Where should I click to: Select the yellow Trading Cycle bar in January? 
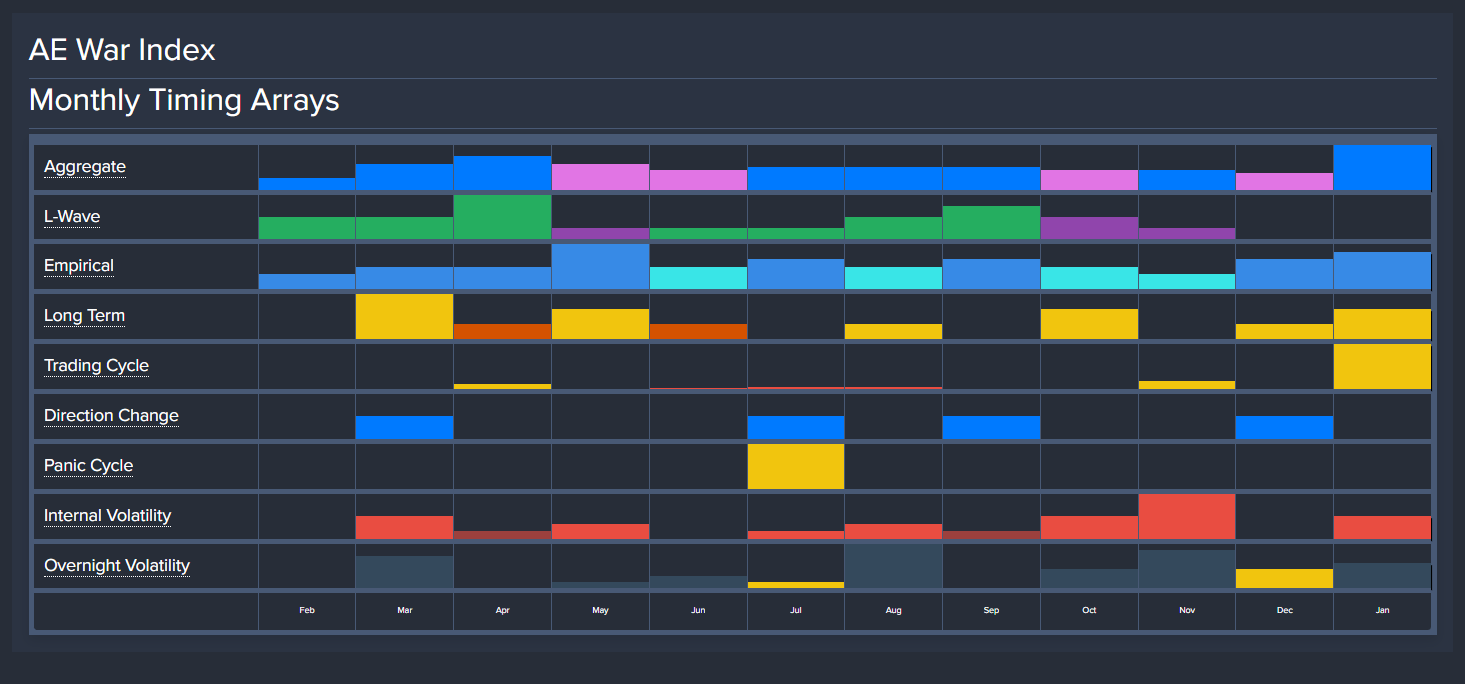click(x=1382, y=367)
